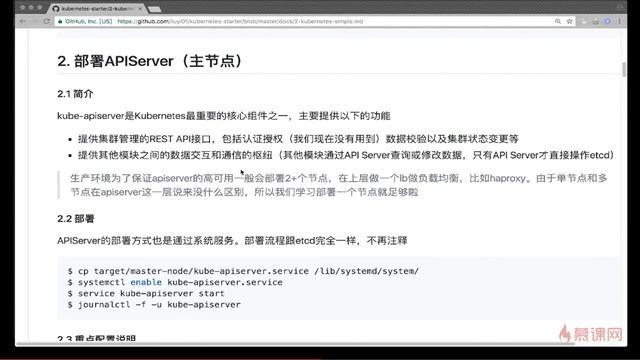Viewport: 640px width, 360px height.
Task: Select the kubernetes-starter browser tab
Action: coord(97,9)
